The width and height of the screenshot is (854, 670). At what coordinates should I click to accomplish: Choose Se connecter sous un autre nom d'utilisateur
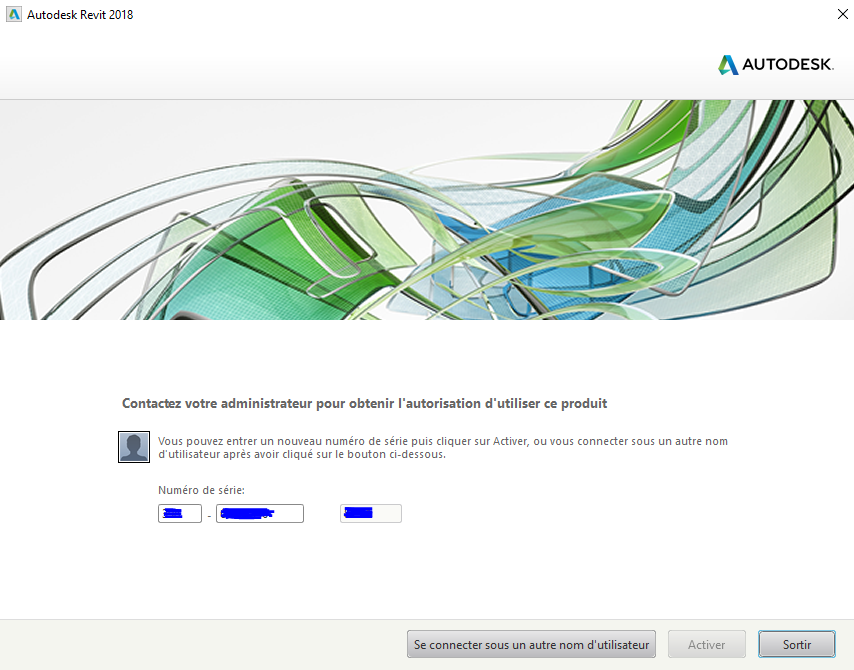pyautogui.click(x=531, y=645)
